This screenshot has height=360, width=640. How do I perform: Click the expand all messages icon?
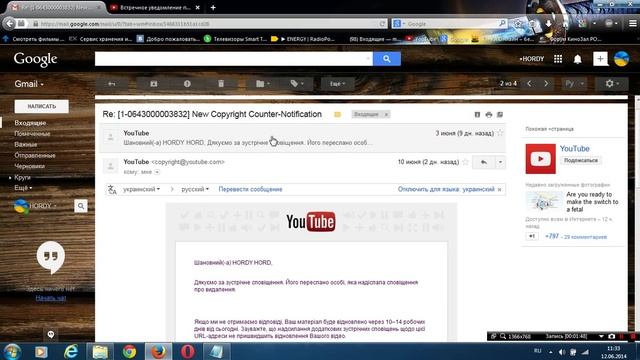tap(477, 115)
